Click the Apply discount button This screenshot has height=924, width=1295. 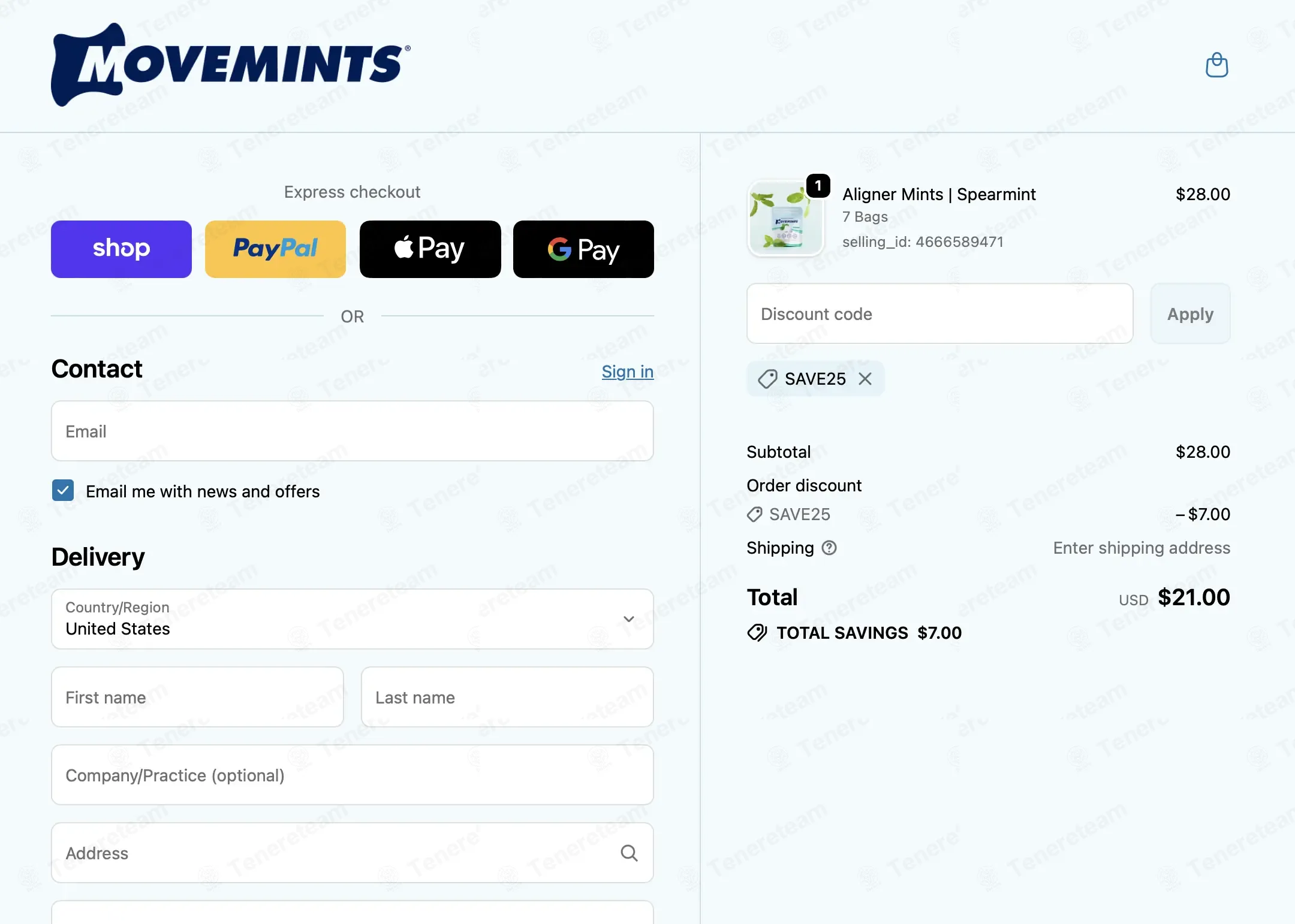1190,313
